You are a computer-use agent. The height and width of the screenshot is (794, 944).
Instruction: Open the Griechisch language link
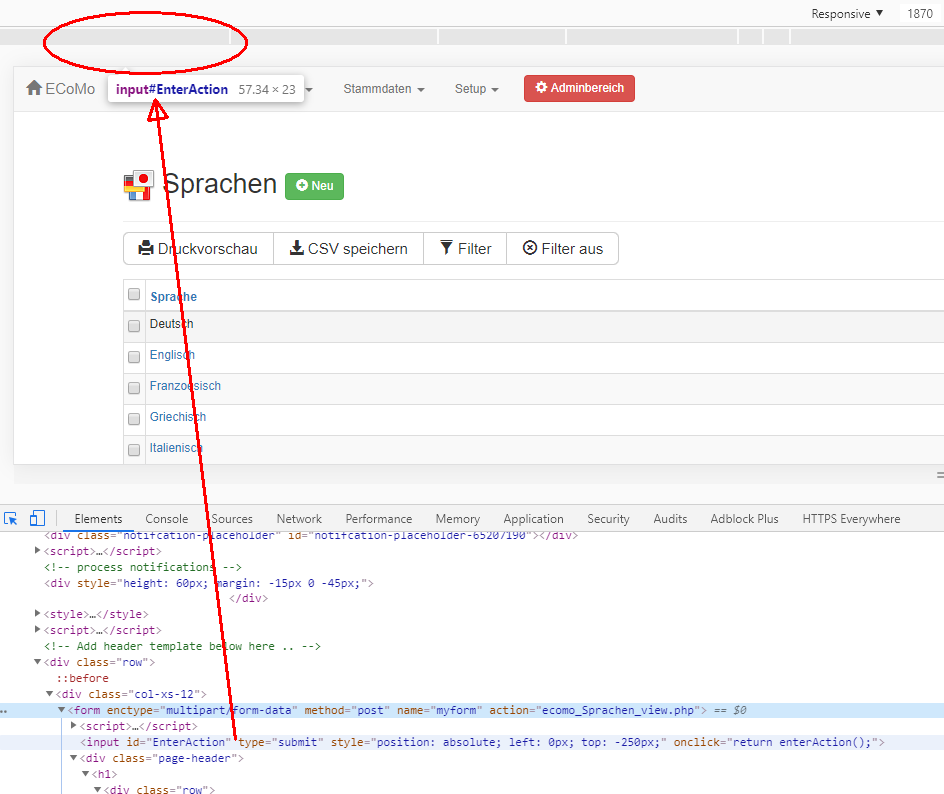(178, 417)
